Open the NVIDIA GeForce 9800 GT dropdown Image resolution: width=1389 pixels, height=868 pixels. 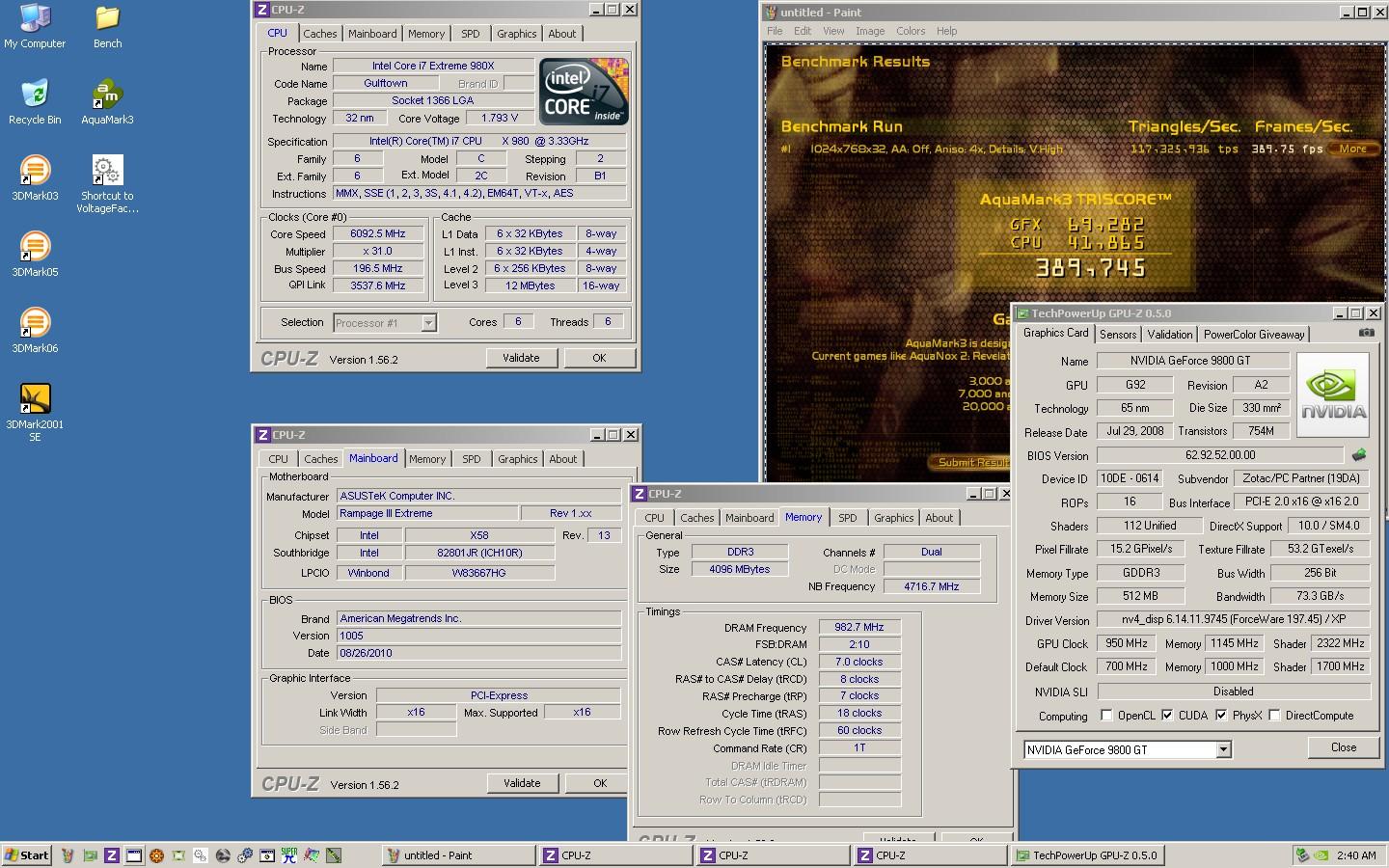tap(1223, 750)
